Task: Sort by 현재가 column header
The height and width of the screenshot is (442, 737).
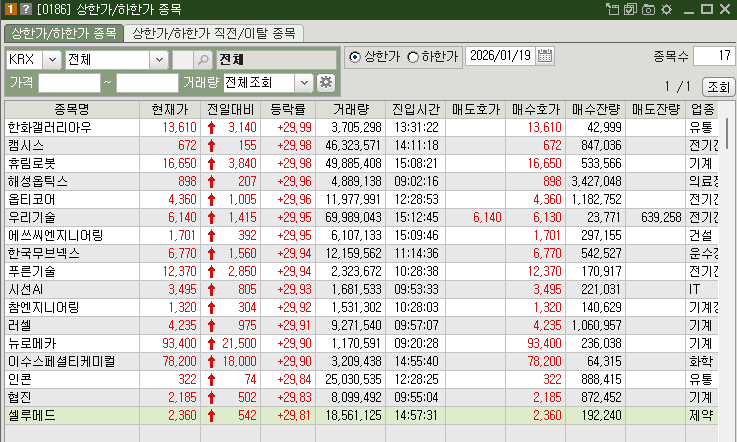Action: [x=170, y=110]
